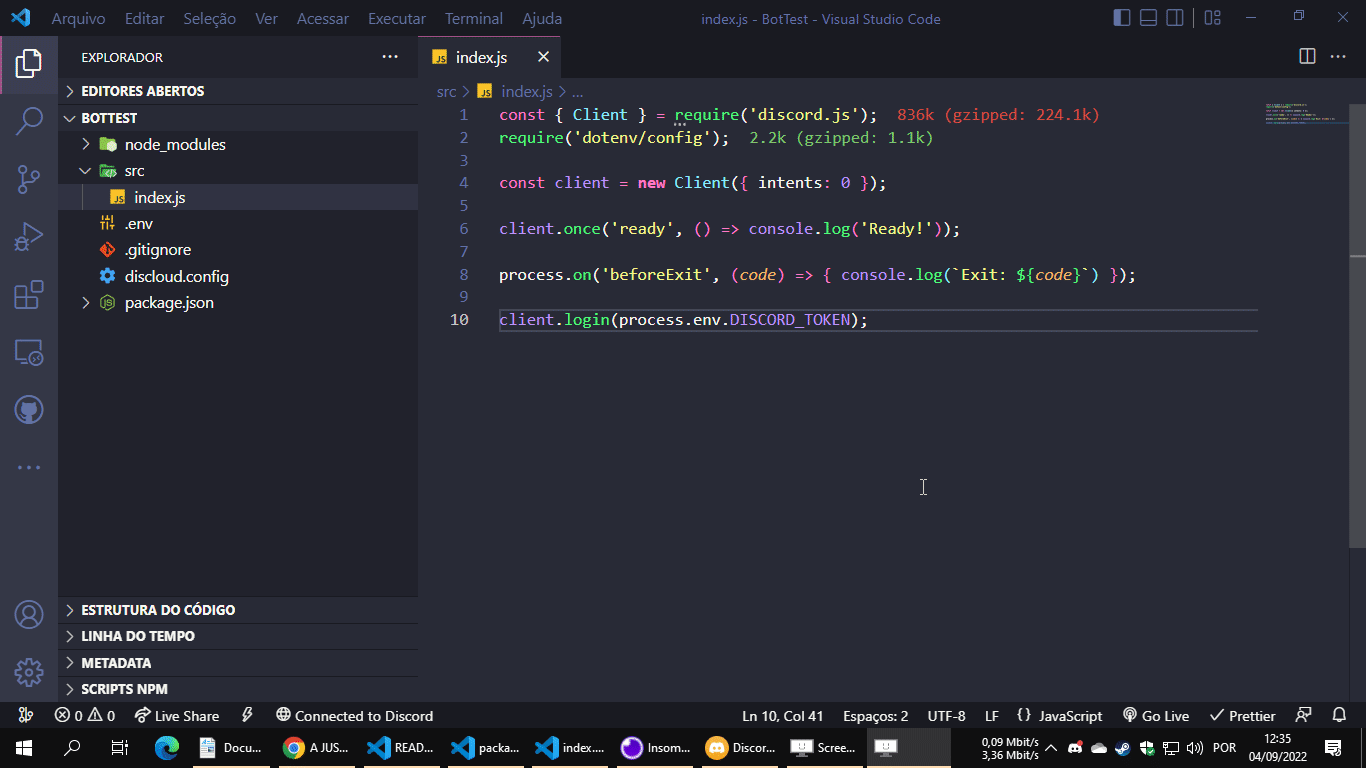The width and height of the screenshot is (1366, 768).
Task: Click the lightning bolt status bar icon
Action: coord(247,716)
